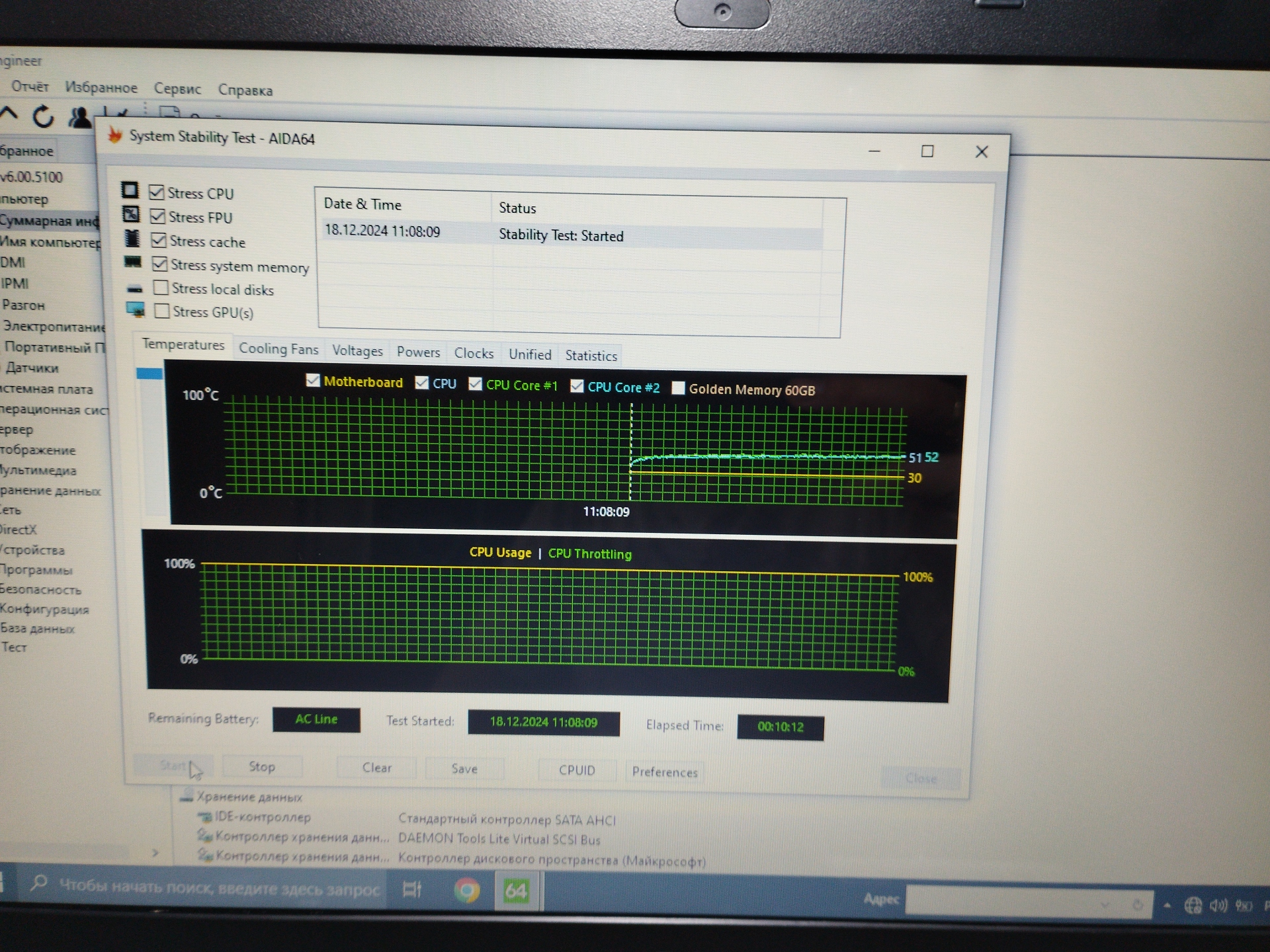This screenshot has height=952, width=1270.
Task: Click the AIDA64 taskbar icon
Action: coord(516,892)
